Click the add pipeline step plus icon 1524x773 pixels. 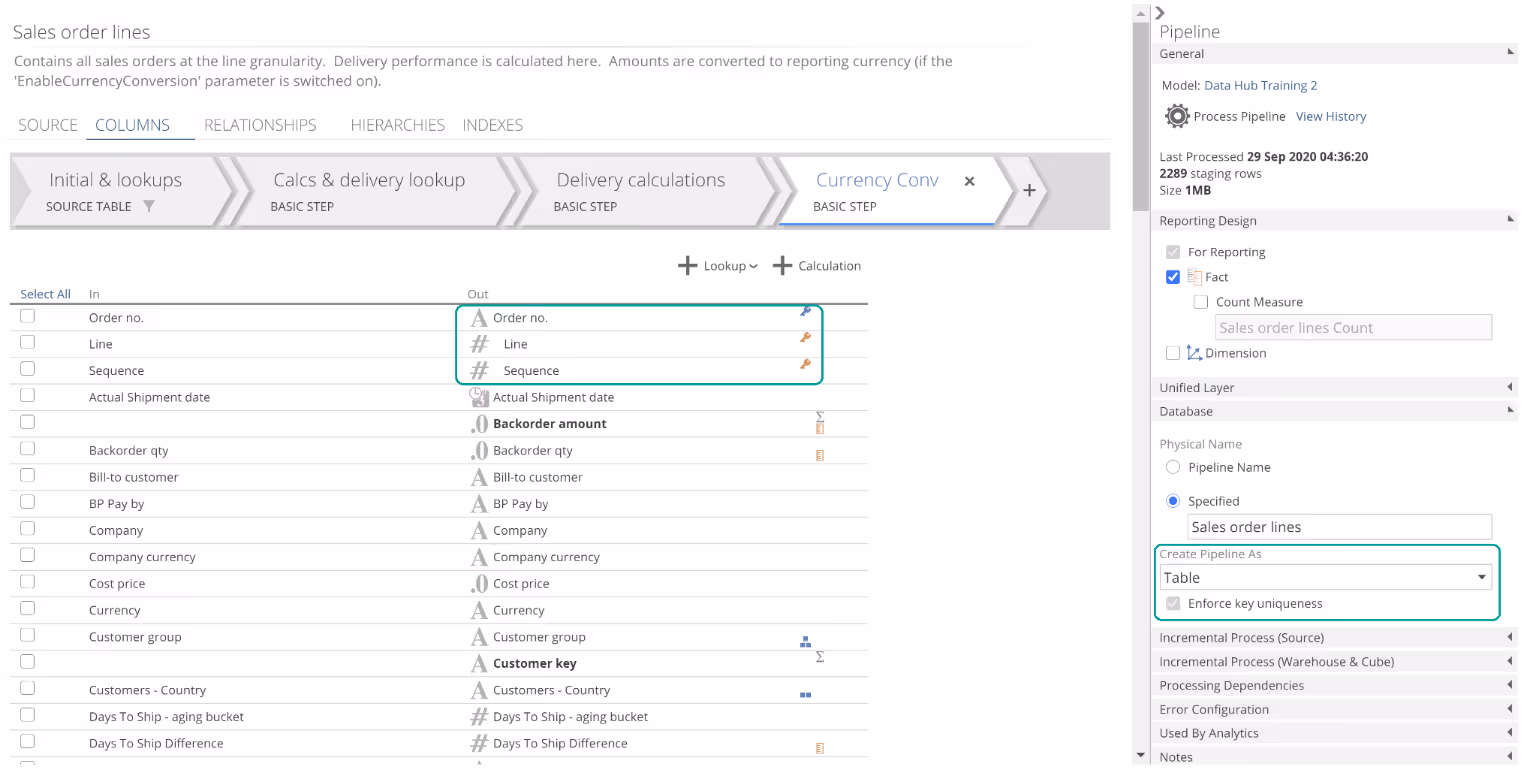point(1029,190)
